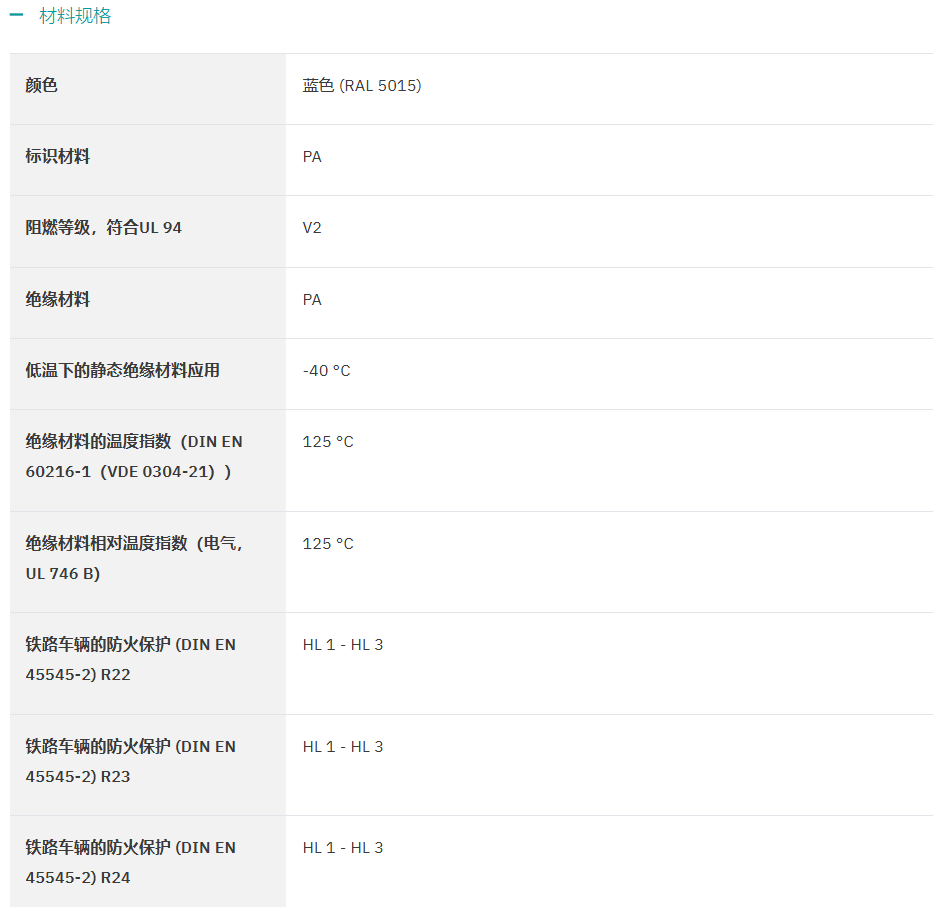Click 125 °C value for UL 746 B

(328, 544)
